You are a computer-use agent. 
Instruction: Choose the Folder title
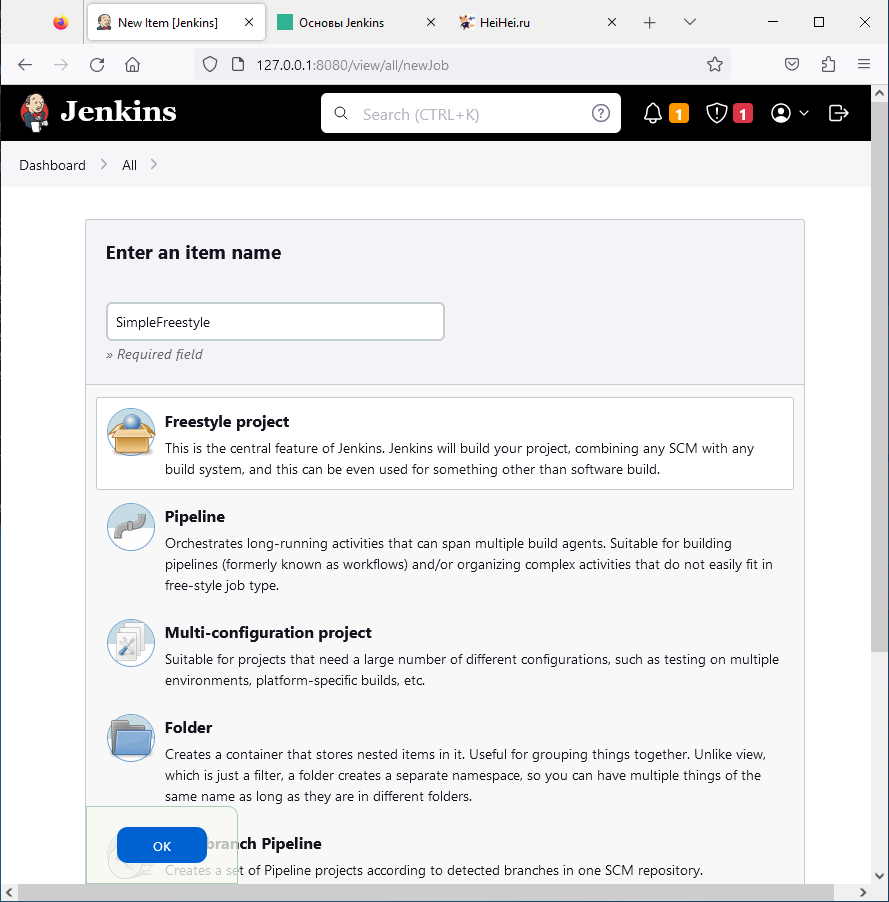tap(188, 728)
